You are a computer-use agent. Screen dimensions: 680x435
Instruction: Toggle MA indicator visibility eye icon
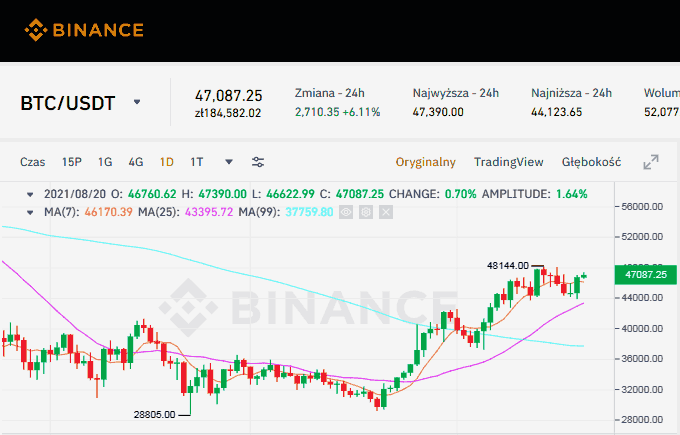pos(346,212)
